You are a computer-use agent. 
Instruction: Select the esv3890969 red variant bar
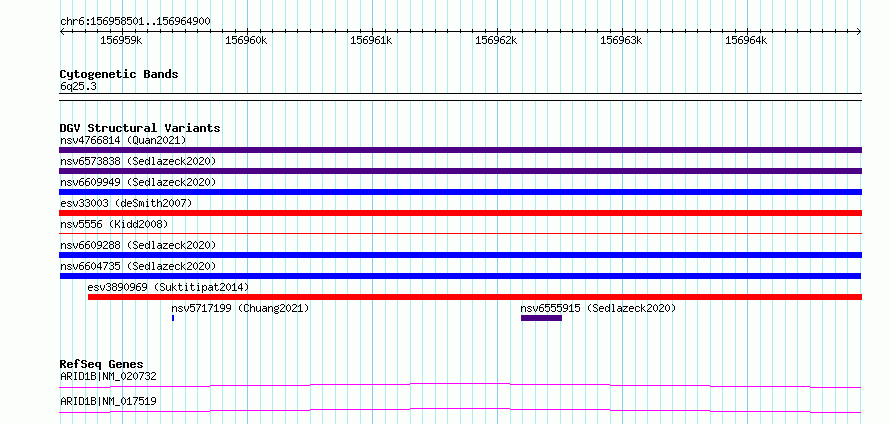coord(475,297)
